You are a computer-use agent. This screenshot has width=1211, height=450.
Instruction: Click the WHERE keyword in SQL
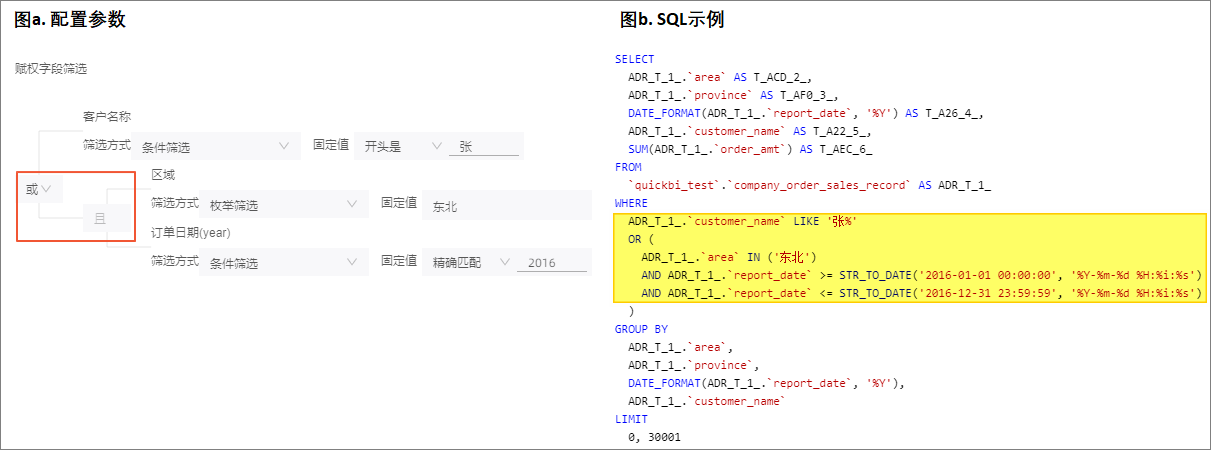(x=632, y=203)
